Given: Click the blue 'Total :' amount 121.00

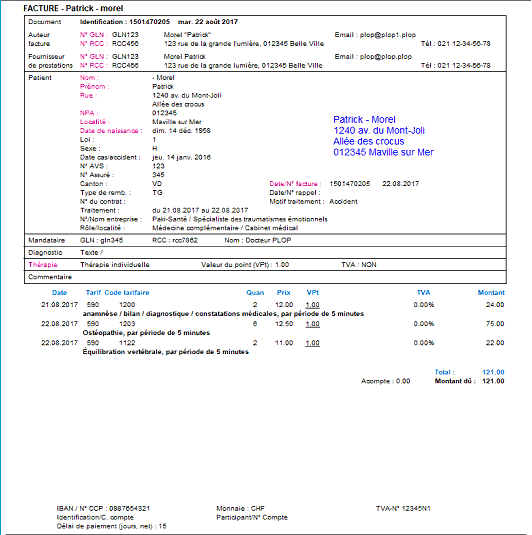Looking at the screenshot, I should 493,372.
